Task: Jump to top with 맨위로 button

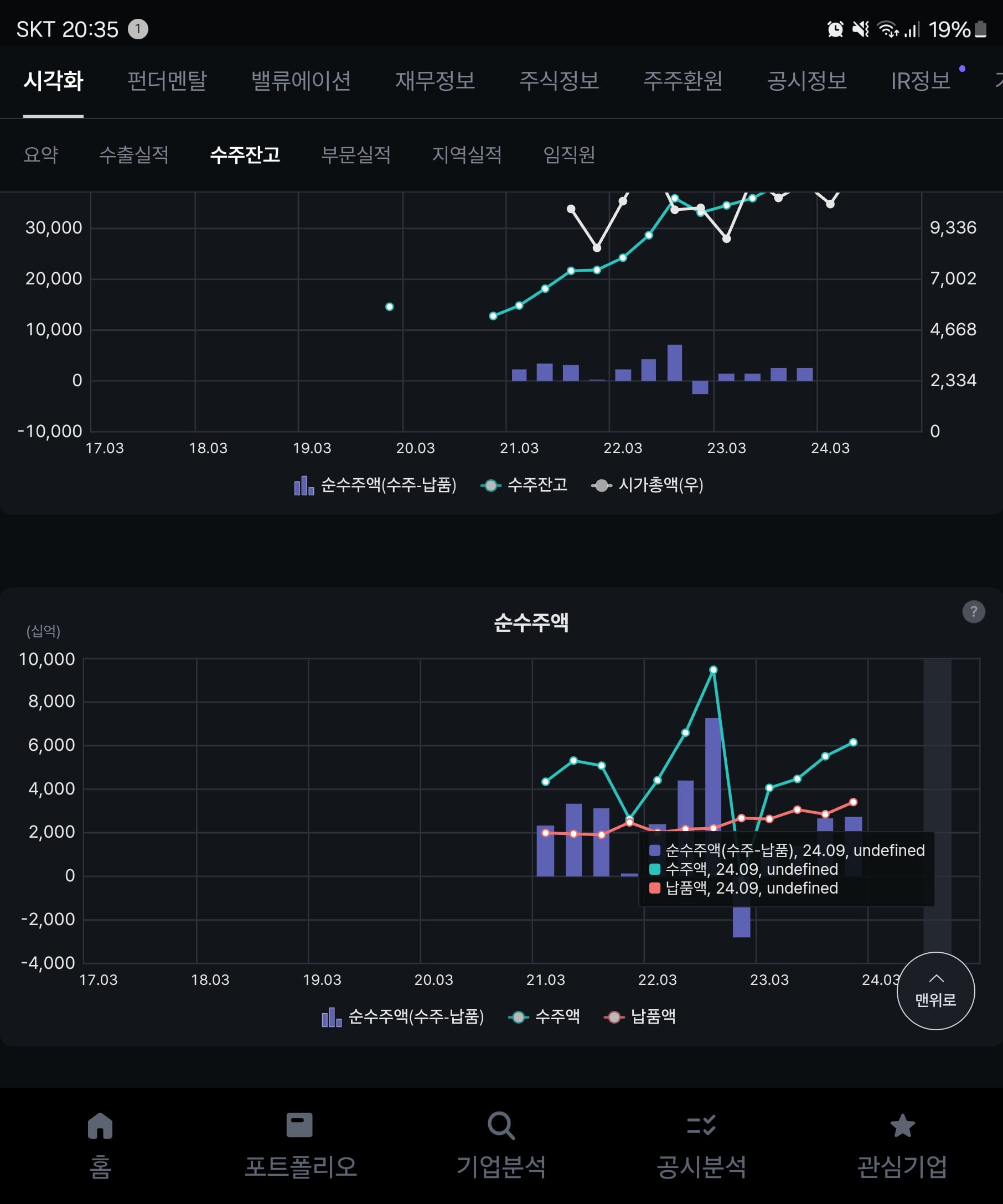Action: click(935, 991)
